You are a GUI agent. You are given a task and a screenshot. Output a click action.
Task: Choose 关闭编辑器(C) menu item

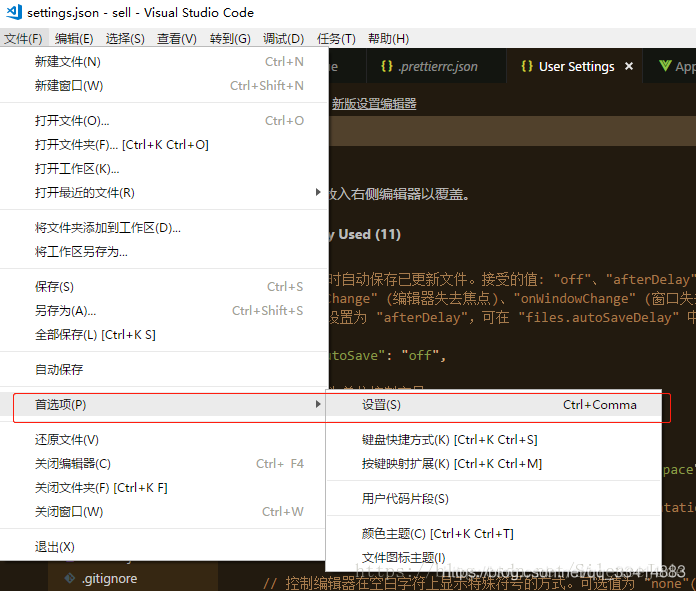click(164, 464)
